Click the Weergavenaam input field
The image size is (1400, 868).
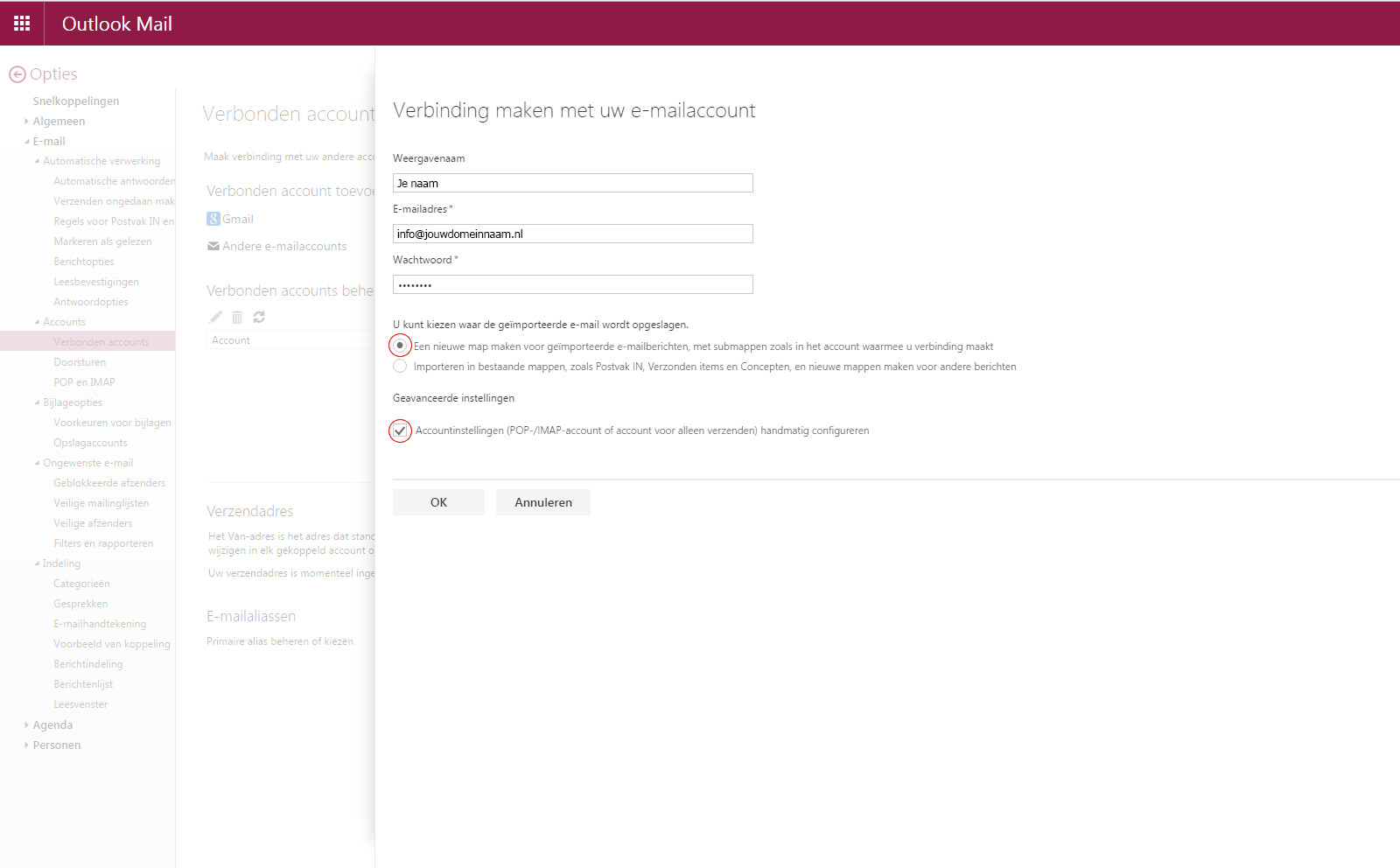tap(573, 183)
